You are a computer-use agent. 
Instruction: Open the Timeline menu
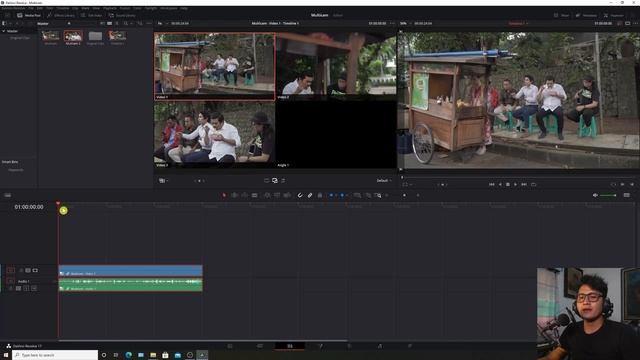tap(62, 8)
